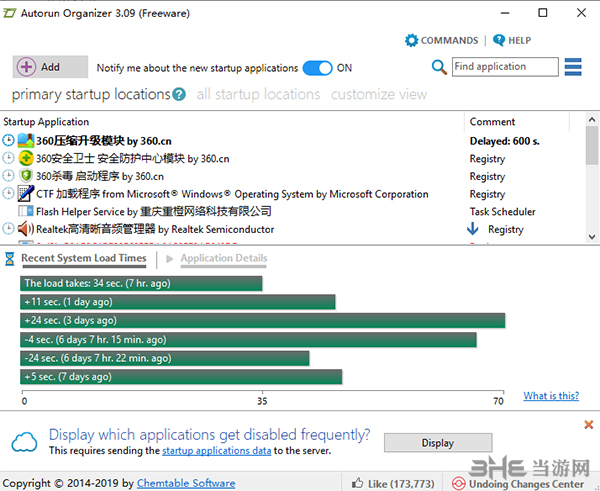The height and width of the screenshot is (491, 600).
Task: Click the 360杀毒 shield icon
Action: pyautogui.click(x=26, y=176)
